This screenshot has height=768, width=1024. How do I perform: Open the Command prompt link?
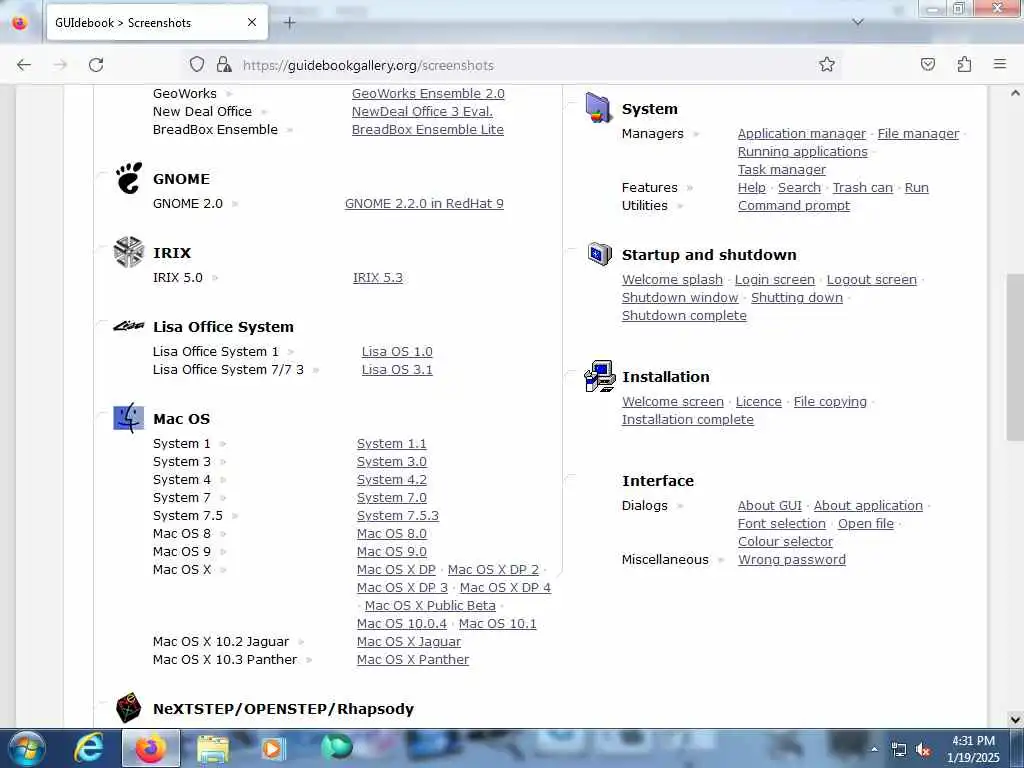point(794,206)
